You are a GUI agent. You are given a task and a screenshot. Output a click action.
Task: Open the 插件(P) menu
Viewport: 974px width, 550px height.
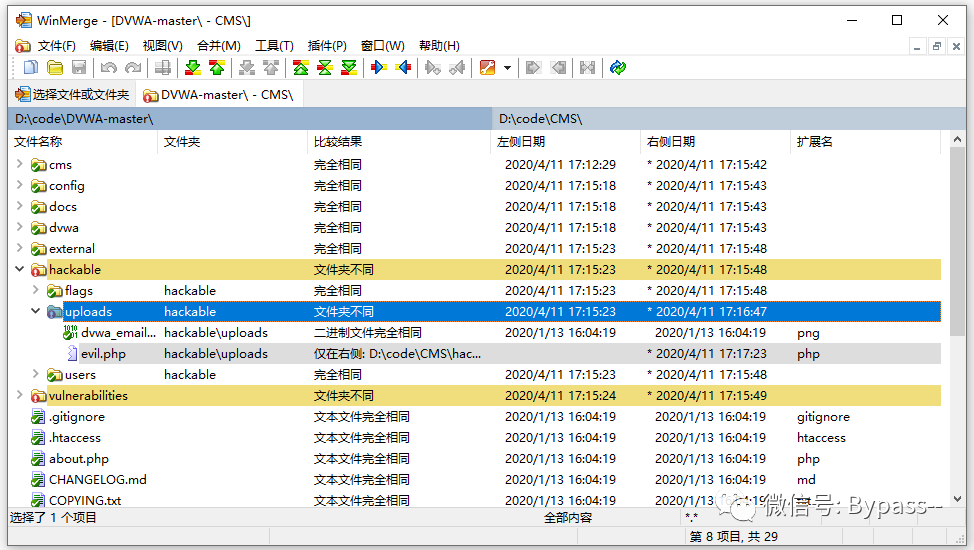pyautogui.click(x=327, y=45)
